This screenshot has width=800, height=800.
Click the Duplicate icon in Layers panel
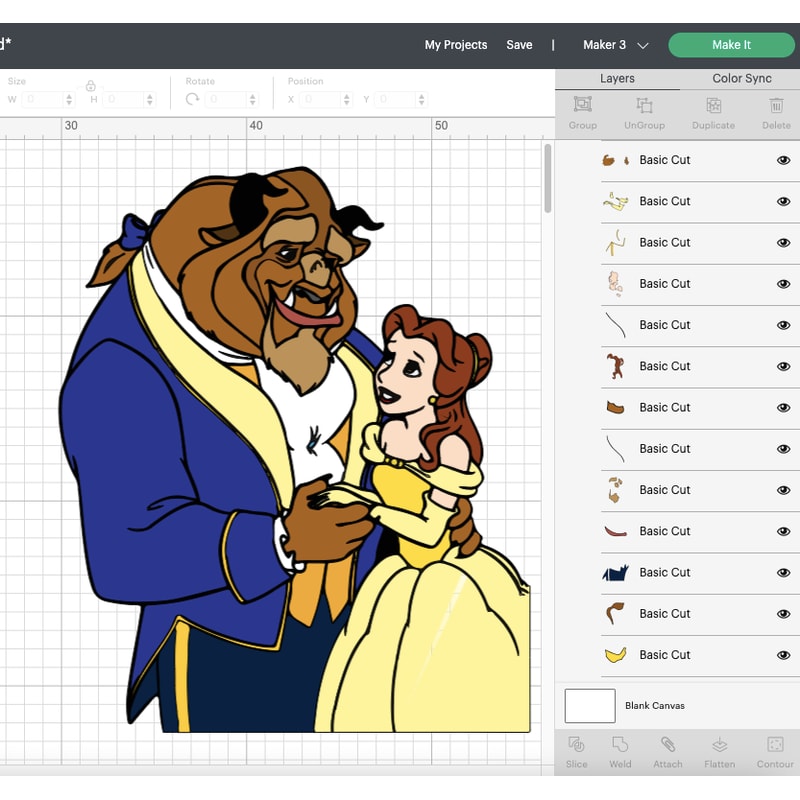(712, 110)
